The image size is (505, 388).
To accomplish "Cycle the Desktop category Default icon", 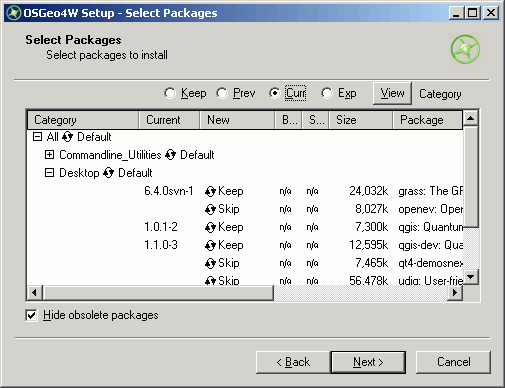I will tap(108, 173).
